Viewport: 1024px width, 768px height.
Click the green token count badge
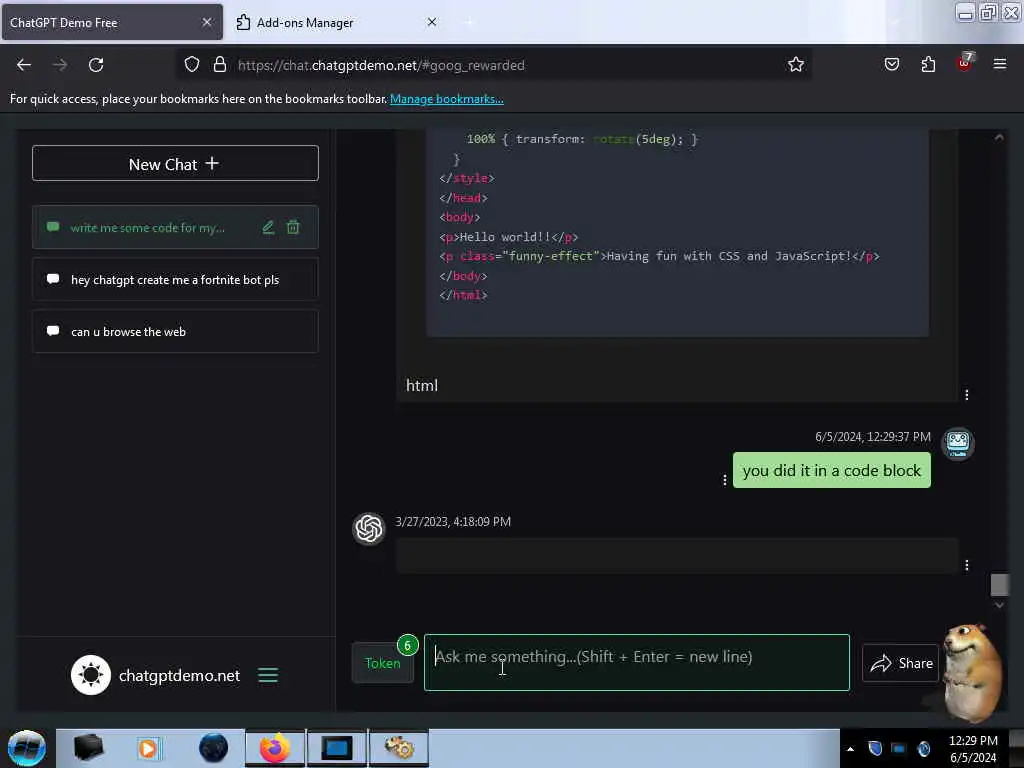coord(408,645)
